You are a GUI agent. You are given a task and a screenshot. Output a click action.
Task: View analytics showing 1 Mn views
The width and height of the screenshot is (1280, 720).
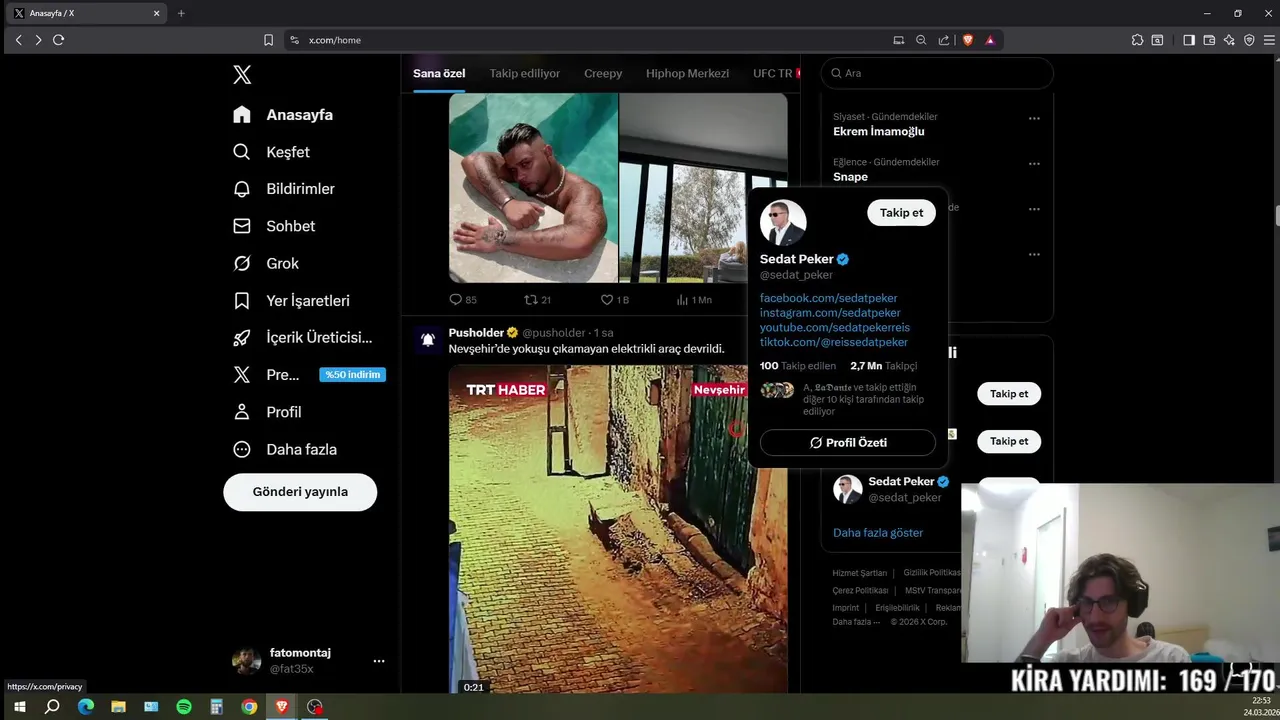[694, 299]
